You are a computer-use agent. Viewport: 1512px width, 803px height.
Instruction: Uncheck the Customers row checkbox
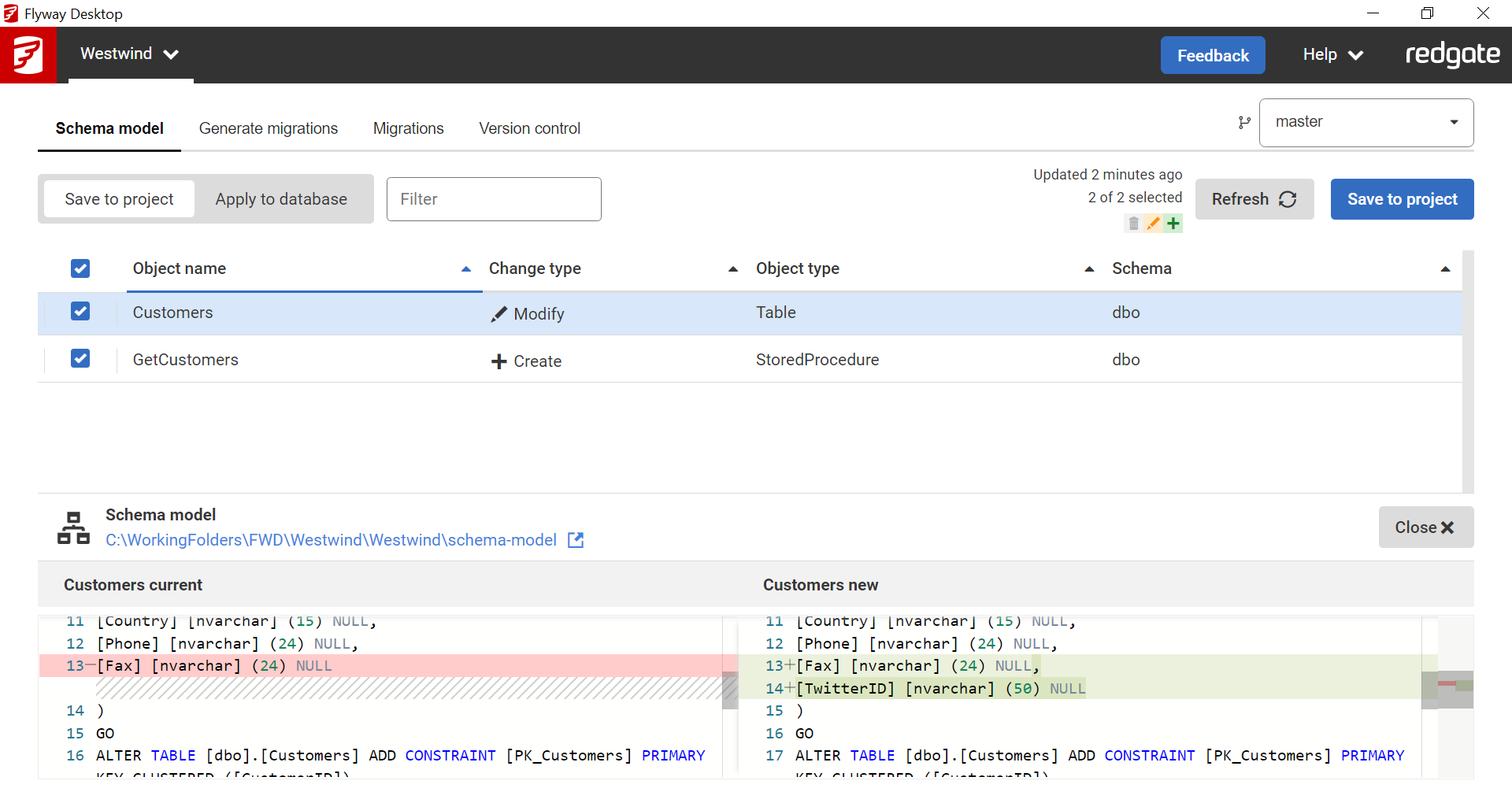80,312
